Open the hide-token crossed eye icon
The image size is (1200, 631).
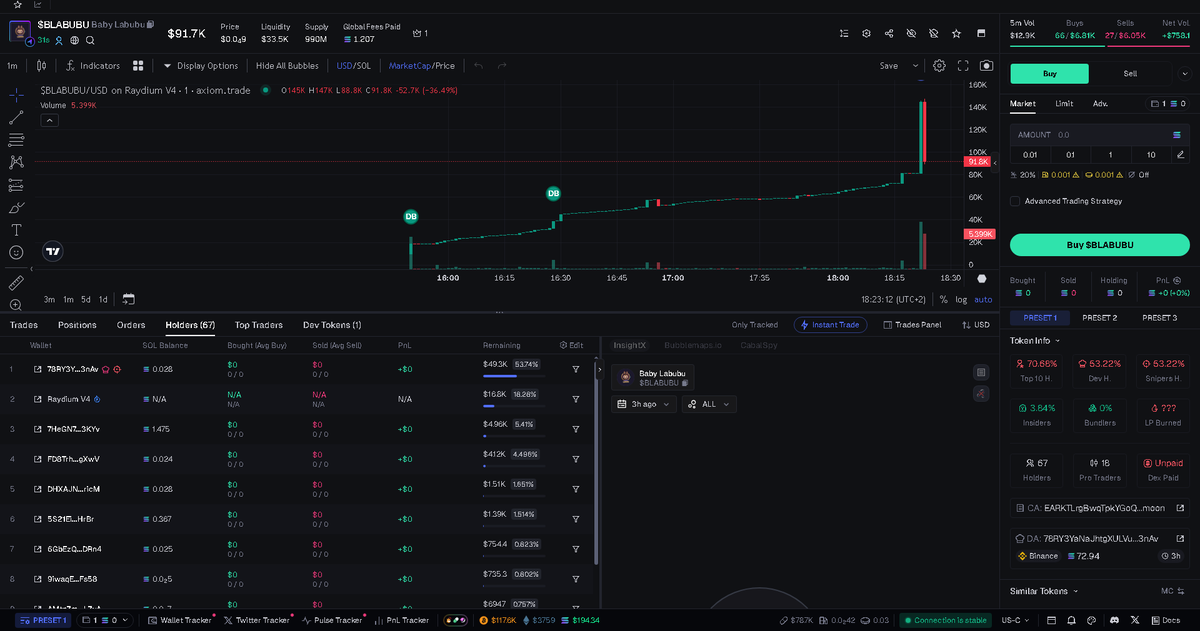(911, 33)
